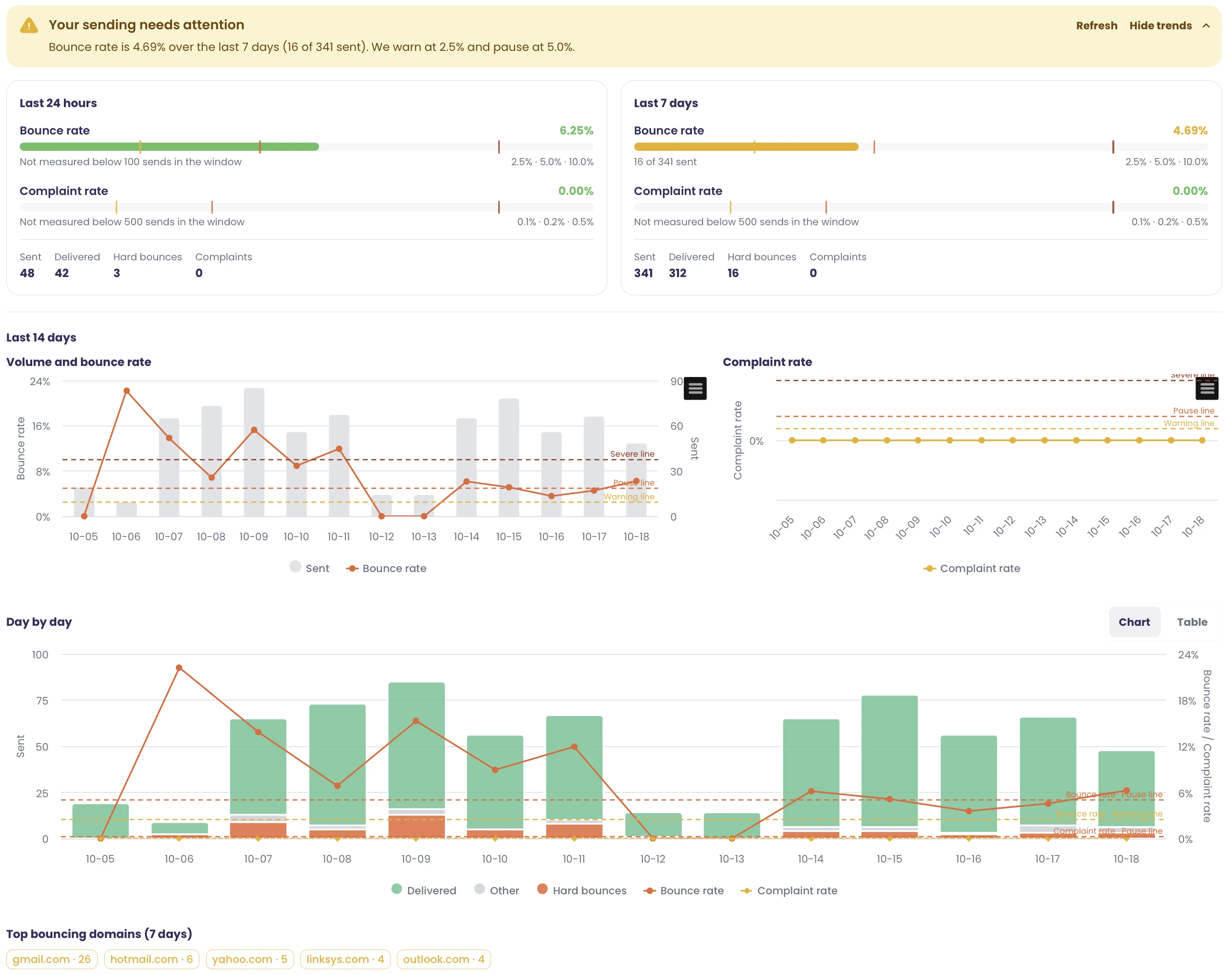Viewport: 1232px width, 975px height.
Task: Click the 6.25% bounce rate value
Action: click(x=576, y=130)
